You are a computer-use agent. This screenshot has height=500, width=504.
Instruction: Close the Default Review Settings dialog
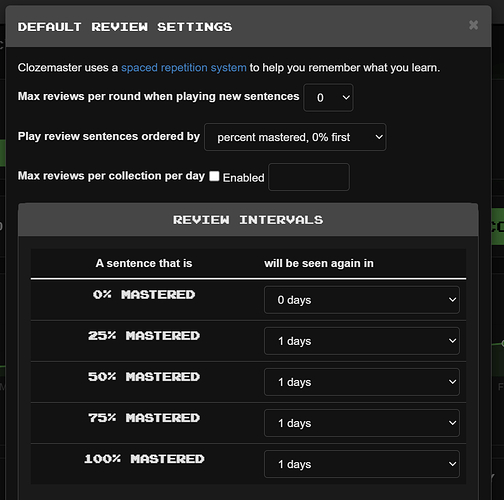point(473,25)
